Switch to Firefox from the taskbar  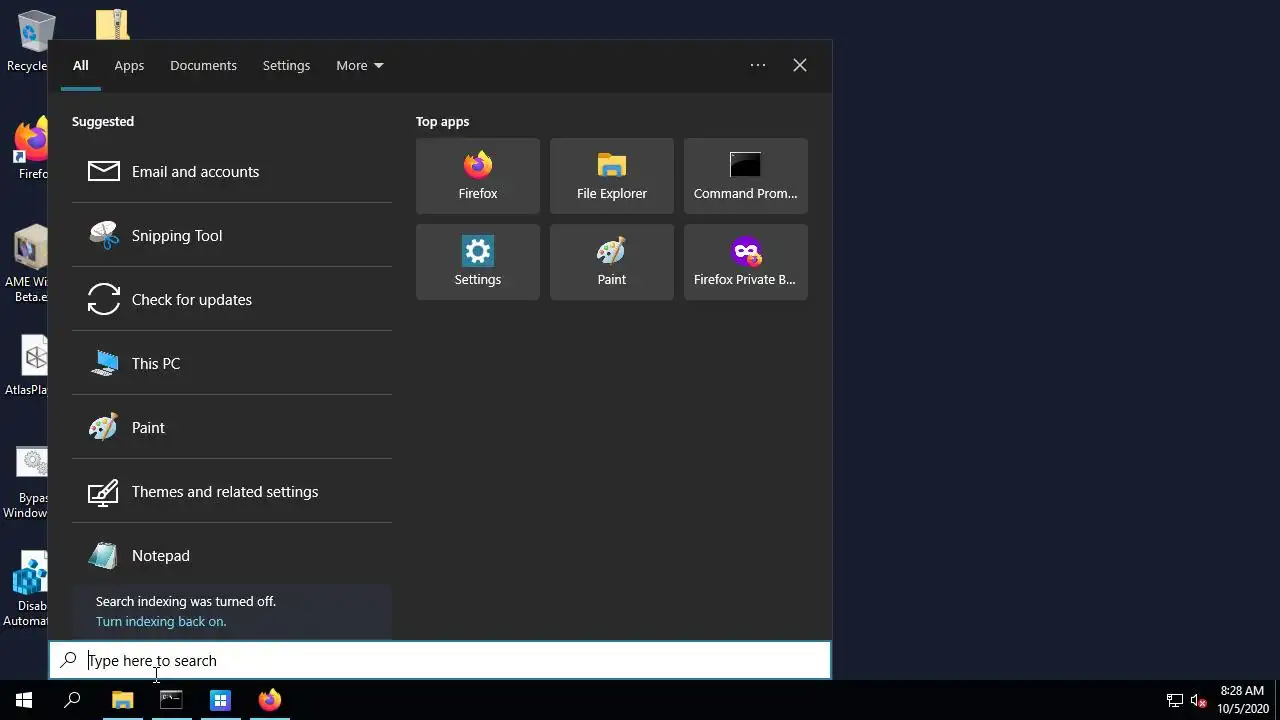pos(269,700)
